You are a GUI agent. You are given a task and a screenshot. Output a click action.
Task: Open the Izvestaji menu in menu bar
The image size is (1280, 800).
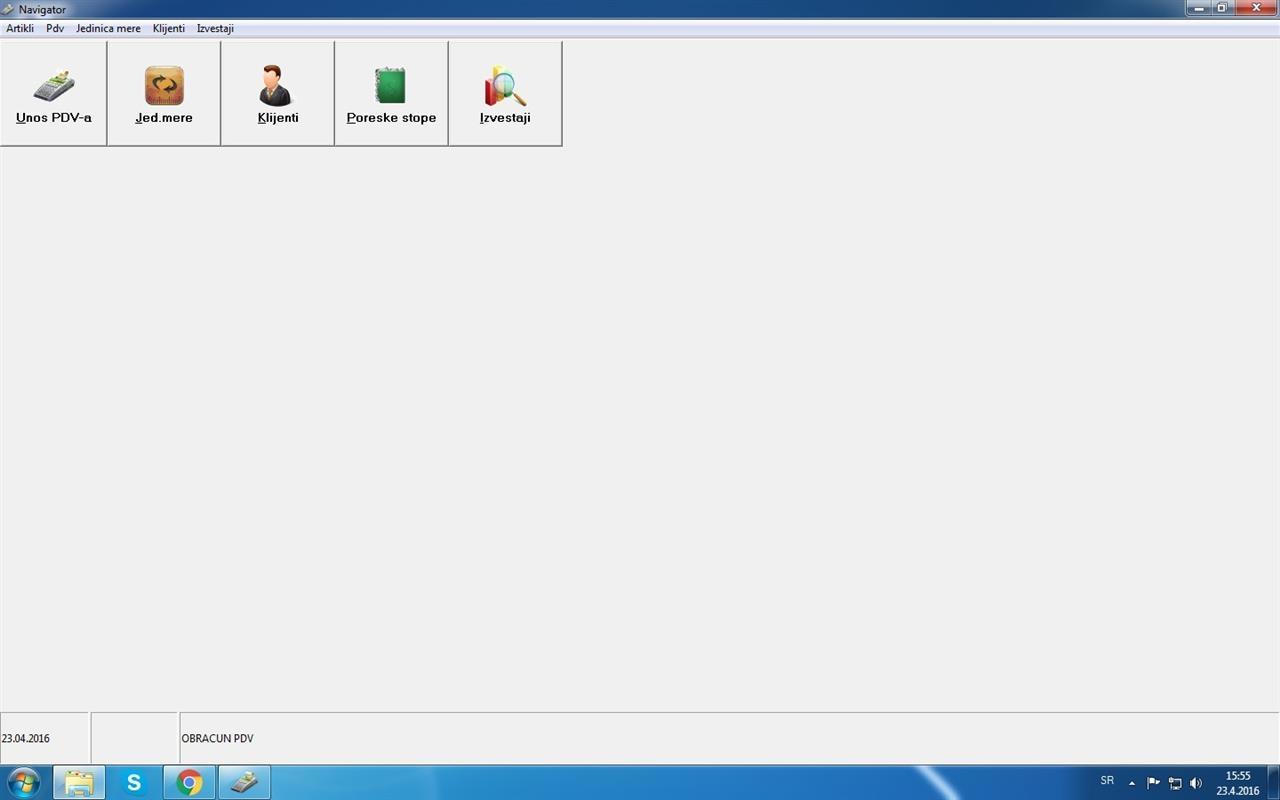pos(215,29)
